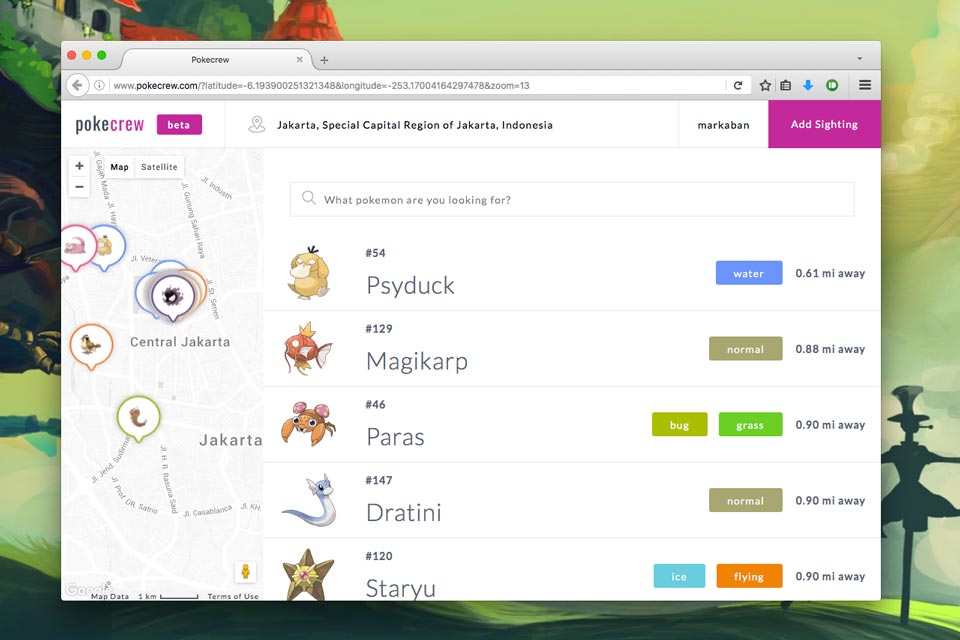Click the Dratini sprite image

(x=310, y=500)
